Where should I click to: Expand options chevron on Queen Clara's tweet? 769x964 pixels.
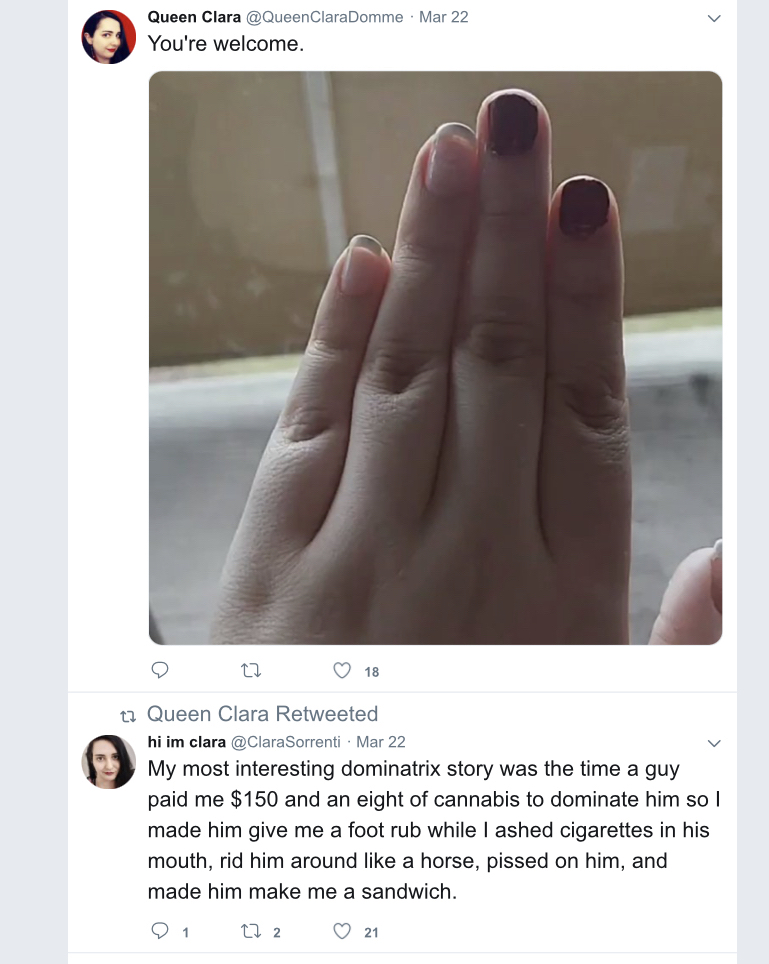[714, 18]
